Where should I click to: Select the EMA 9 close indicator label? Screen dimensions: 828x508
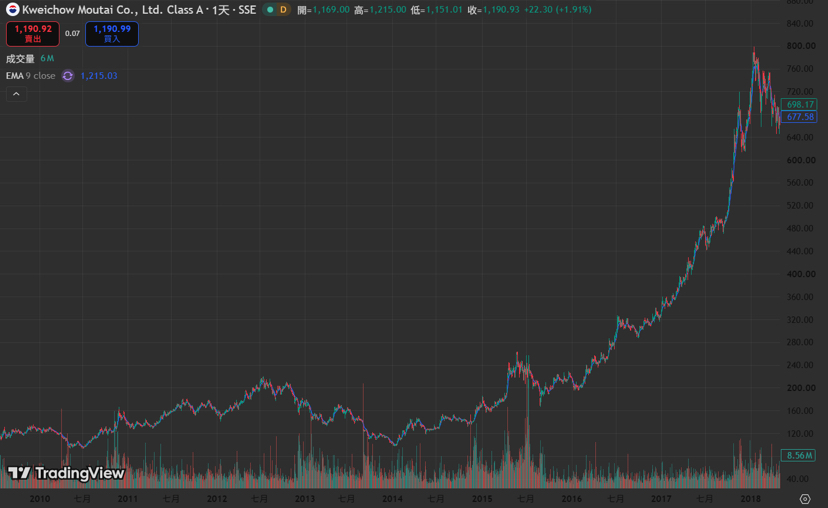[x=31, y=76]
